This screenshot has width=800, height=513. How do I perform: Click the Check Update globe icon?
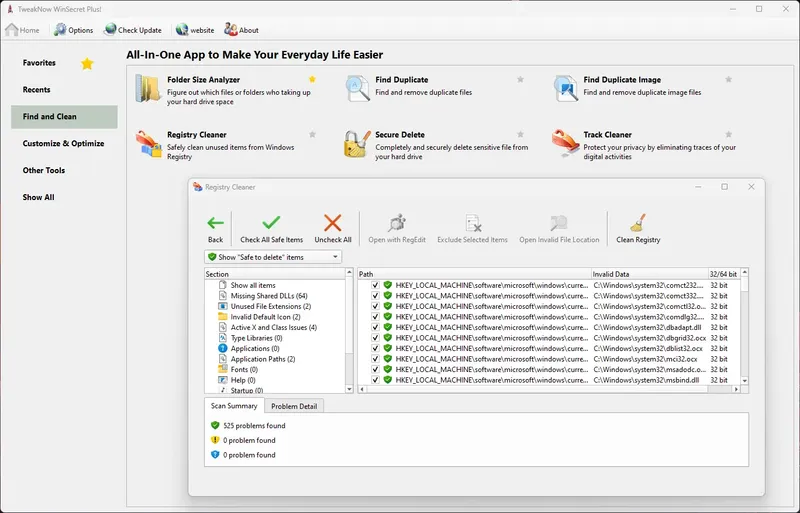point(110,30)
